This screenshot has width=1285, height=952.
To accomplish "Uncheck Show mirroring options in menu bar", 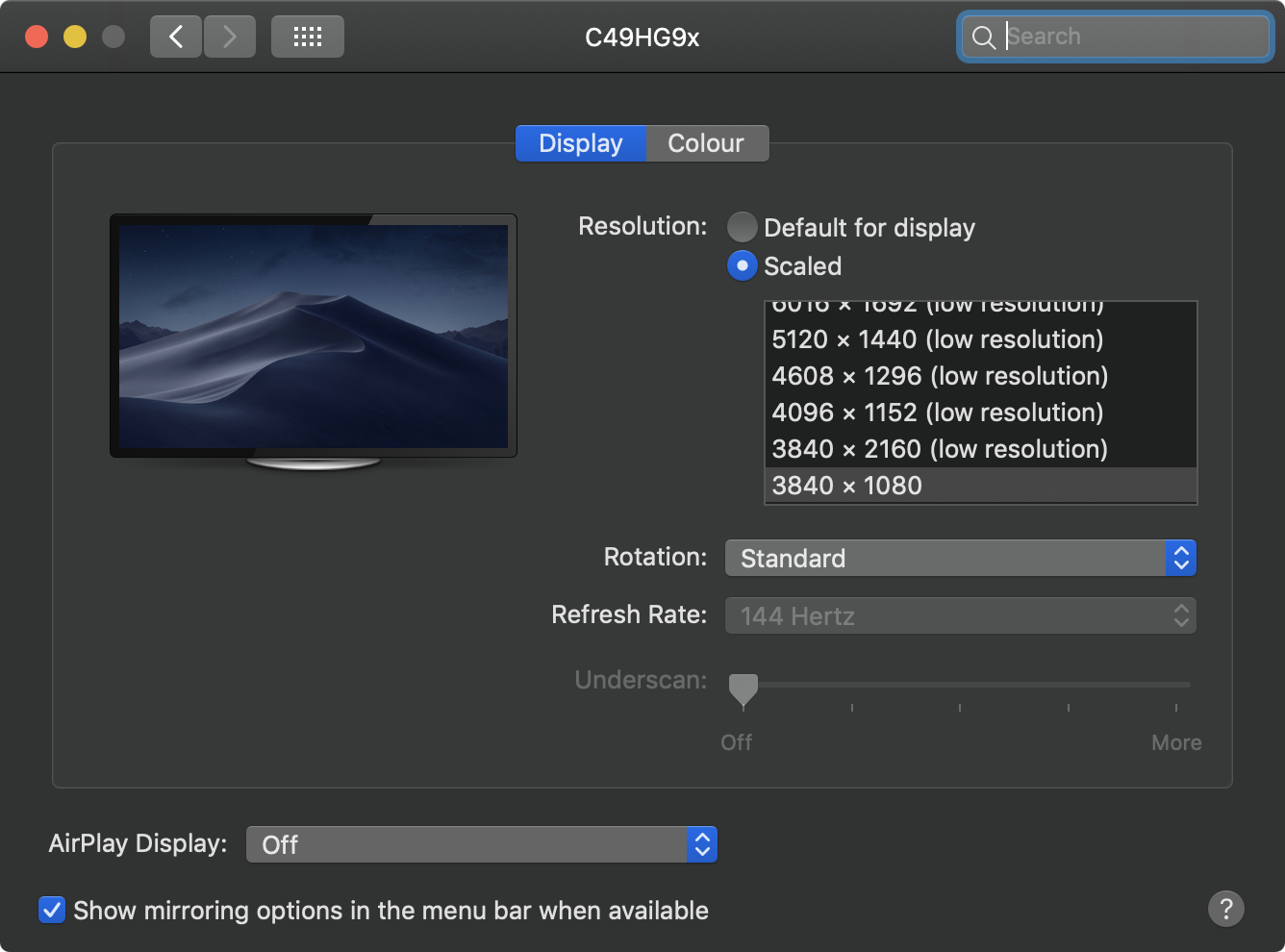I will pos(51,910).
